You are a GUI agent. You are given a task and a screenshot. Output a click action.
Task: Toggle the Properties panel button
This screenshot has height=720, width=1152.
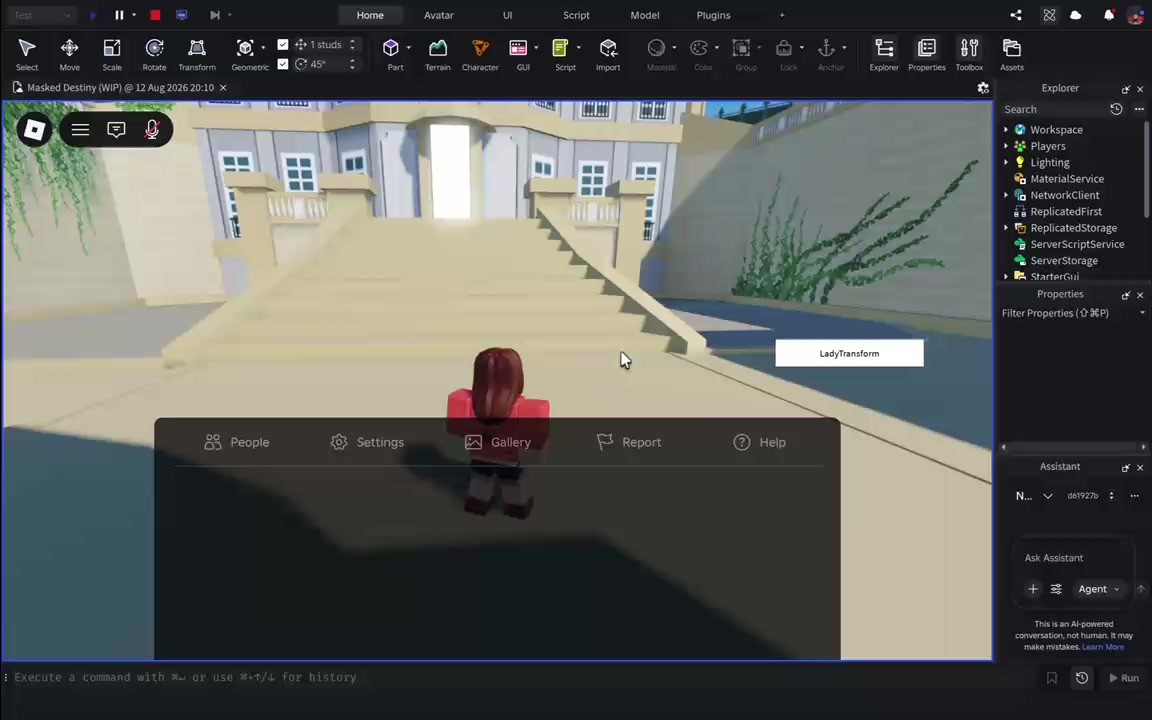click(926, 54)
